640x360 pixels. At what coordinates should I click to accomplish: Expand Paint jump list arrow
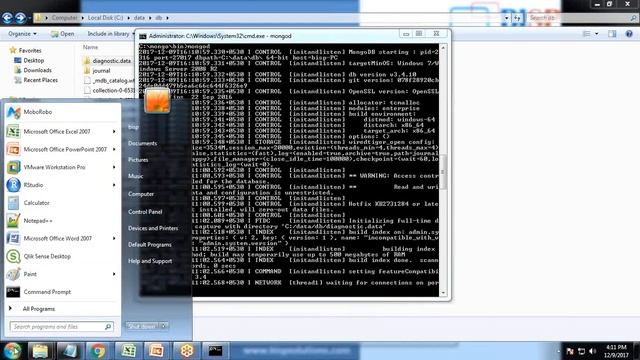(x=114, y=274)
